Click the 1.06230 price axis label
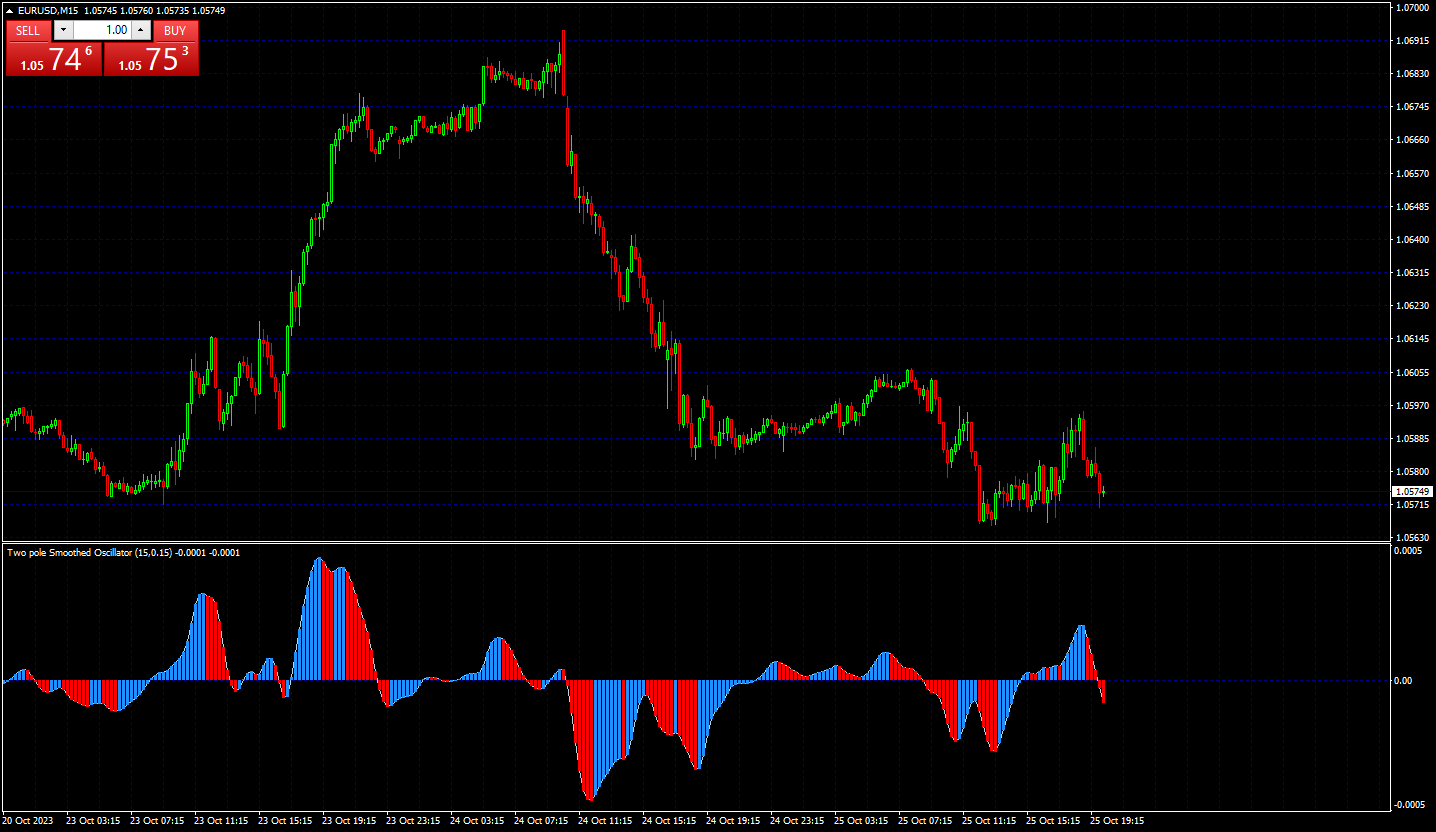Image resolution: width=1436 pixels, height=832 pixels. 1411,306
